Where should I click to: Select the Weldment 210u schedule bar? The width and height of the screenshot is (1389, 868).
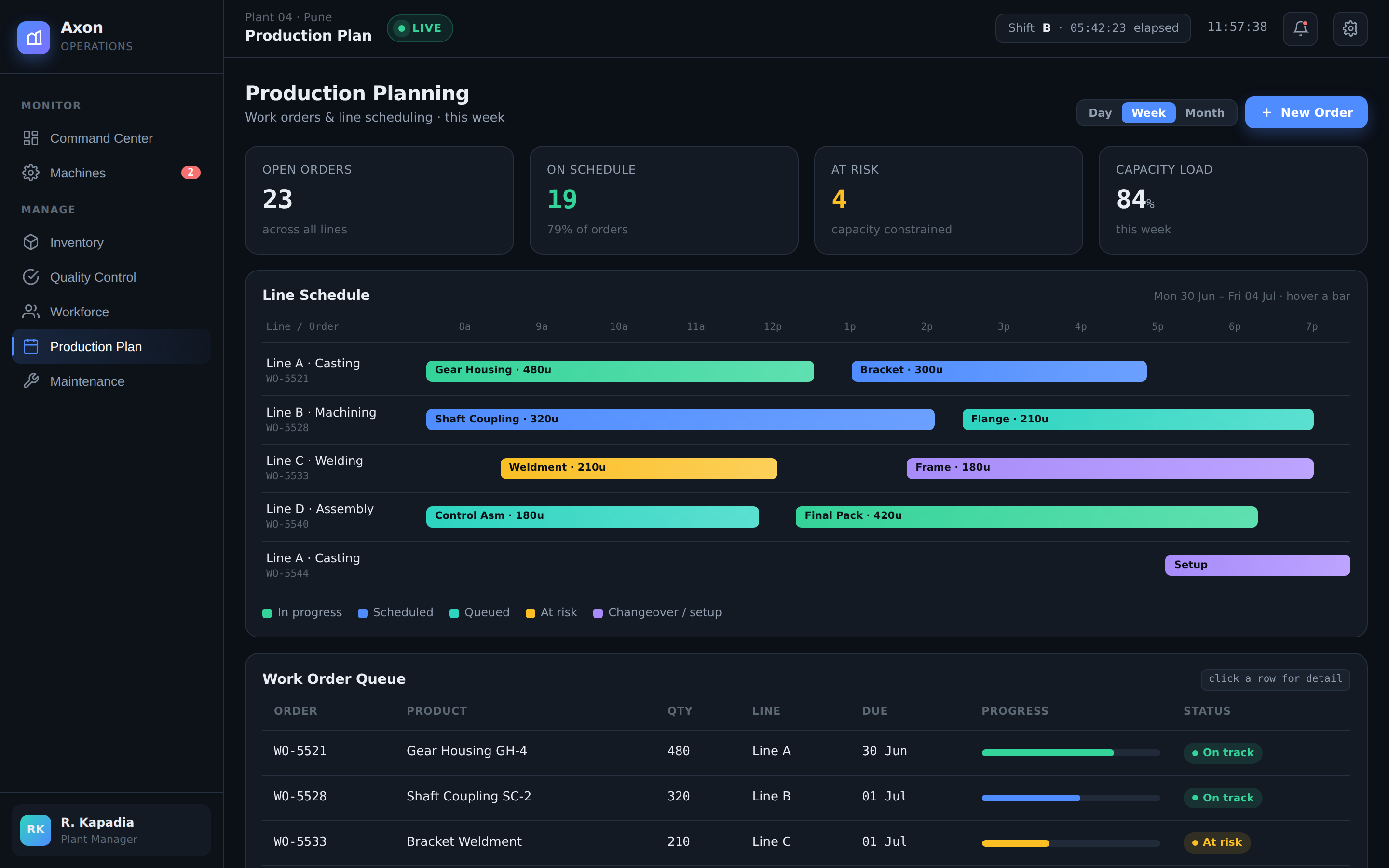(x=638, y=468)
